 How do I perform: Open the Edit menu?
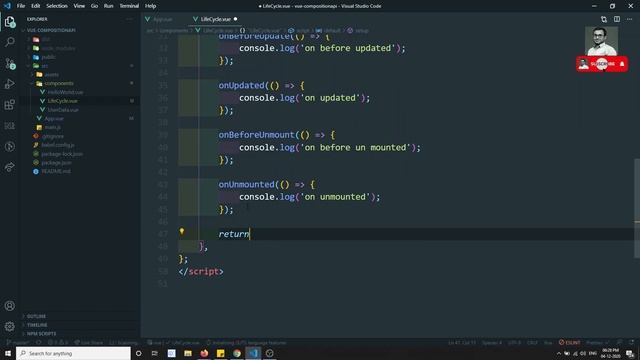(x=36, y=6)
